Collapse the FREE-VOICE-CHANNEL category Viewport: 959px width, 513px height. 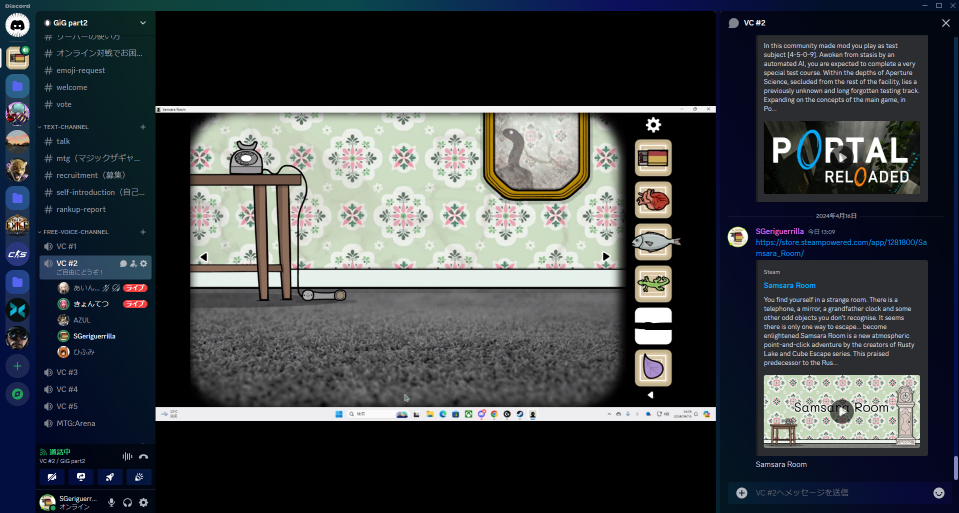75,232
